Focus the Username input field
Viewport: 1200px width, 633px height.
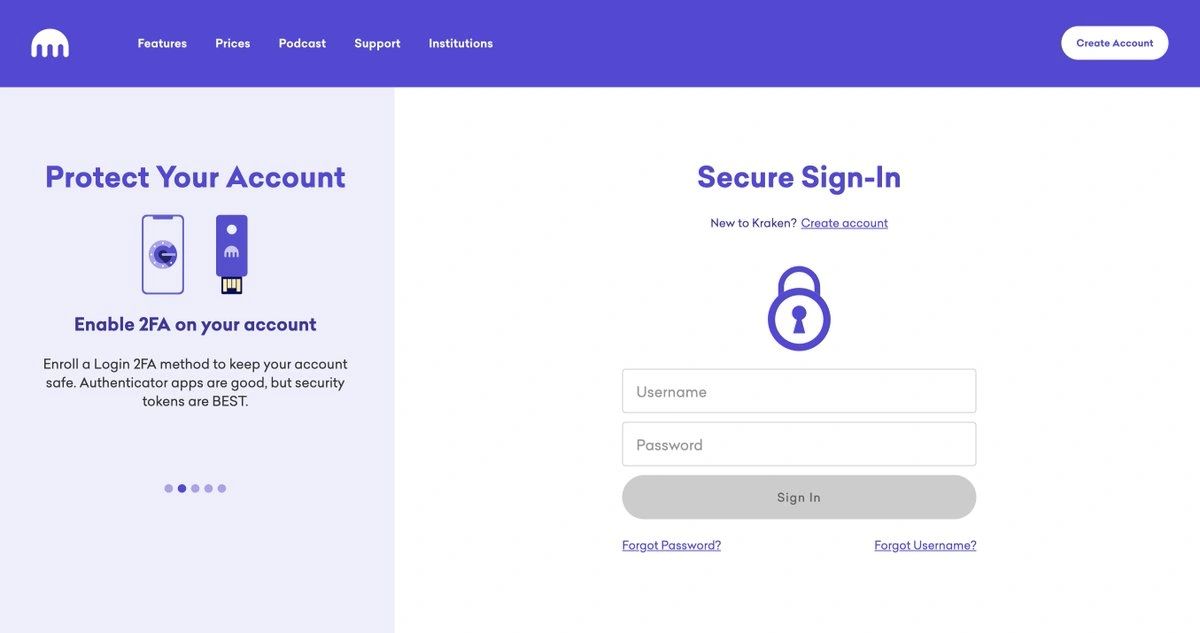[799, 391]
